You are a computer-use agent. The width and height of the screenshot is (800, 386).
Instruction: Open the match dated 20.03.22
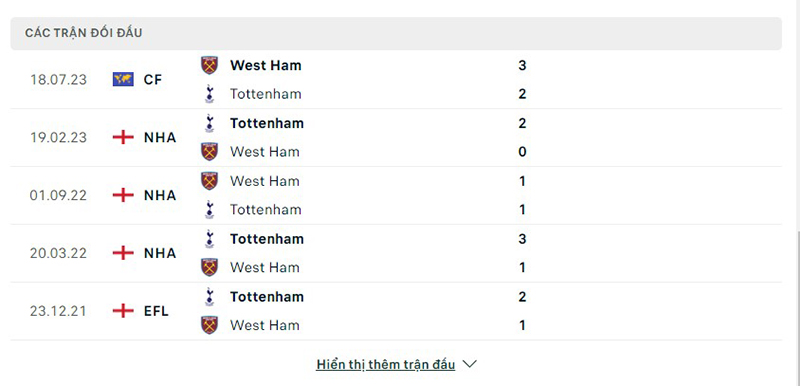pyautogui.click(x=396, y=253)
